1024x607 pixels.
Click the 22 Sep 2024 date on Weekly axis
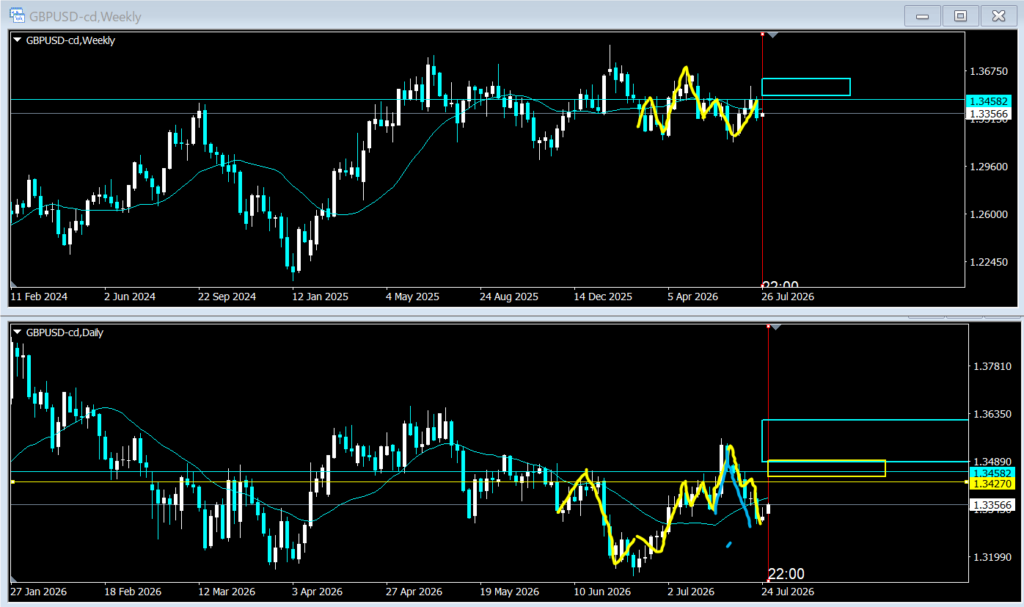pos(227,297)
